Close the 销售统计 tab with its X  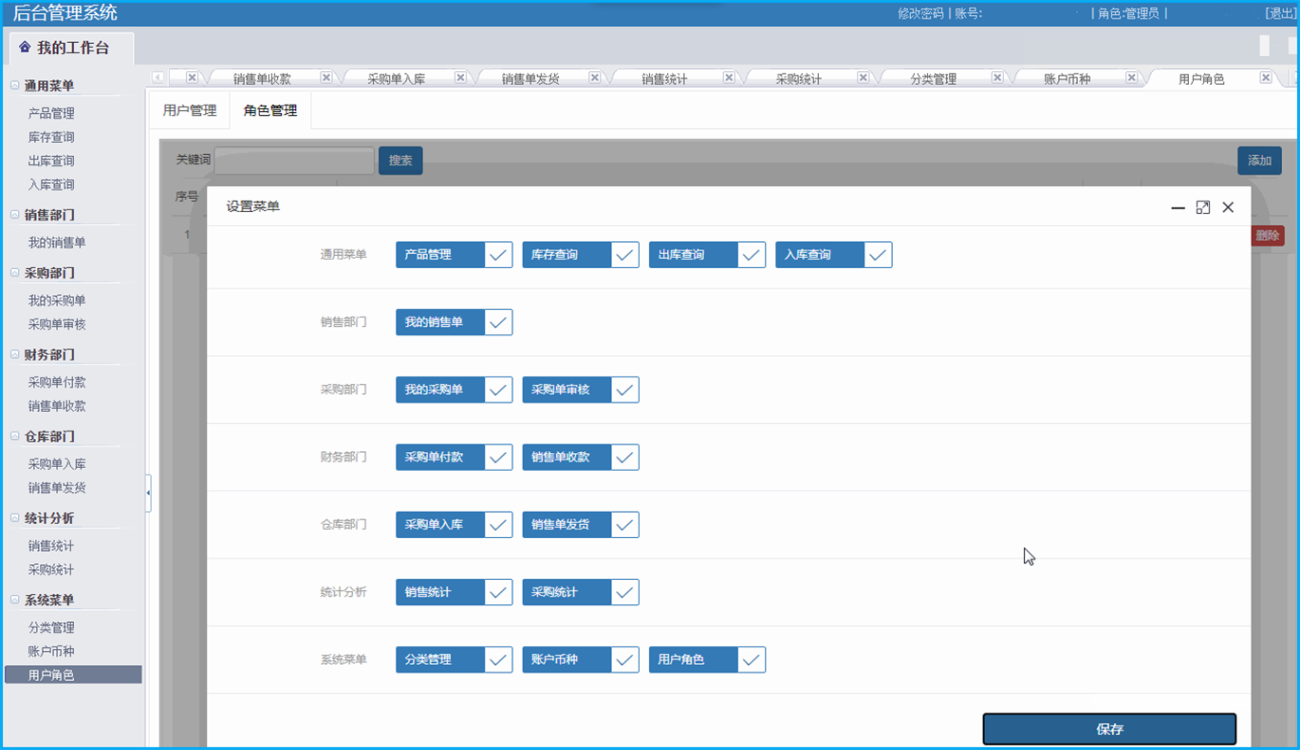729,78
